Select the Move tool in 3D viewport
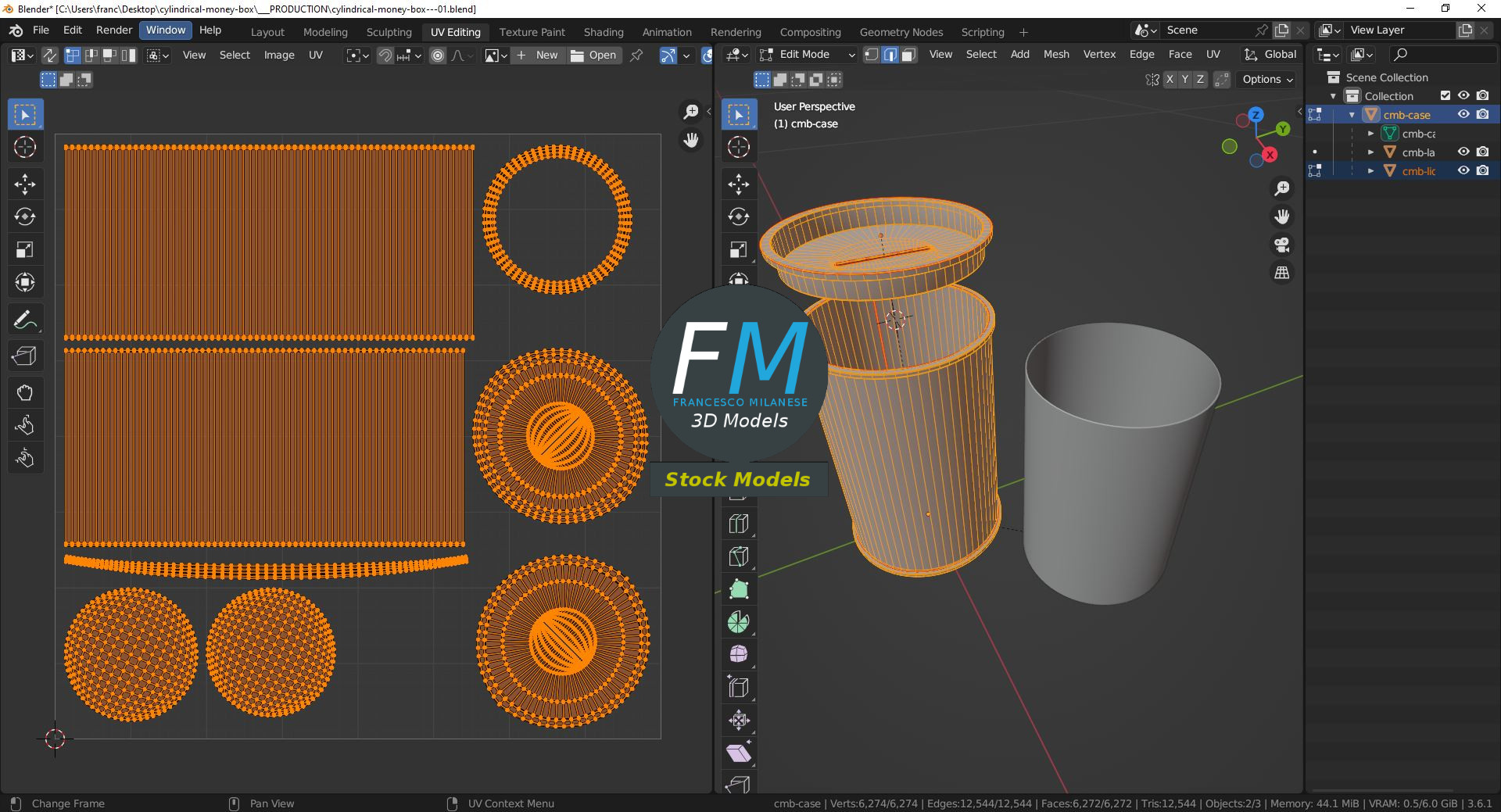Viewport: 1501px width, 812px height. click(738, 184)
